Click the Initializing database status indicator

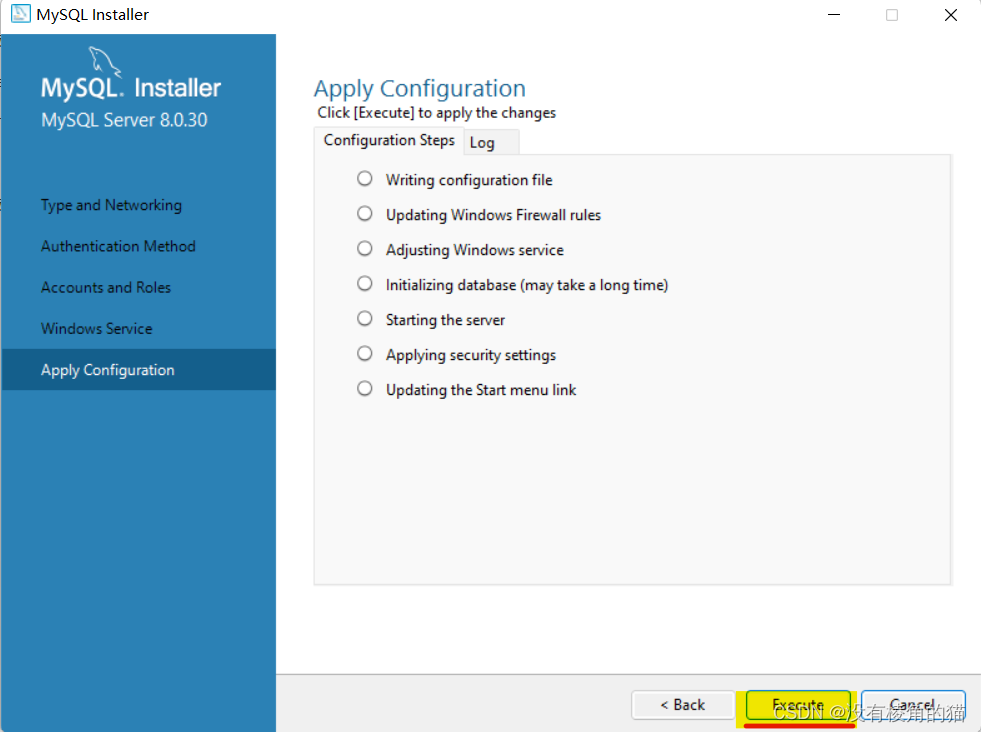tap(364, 283)
